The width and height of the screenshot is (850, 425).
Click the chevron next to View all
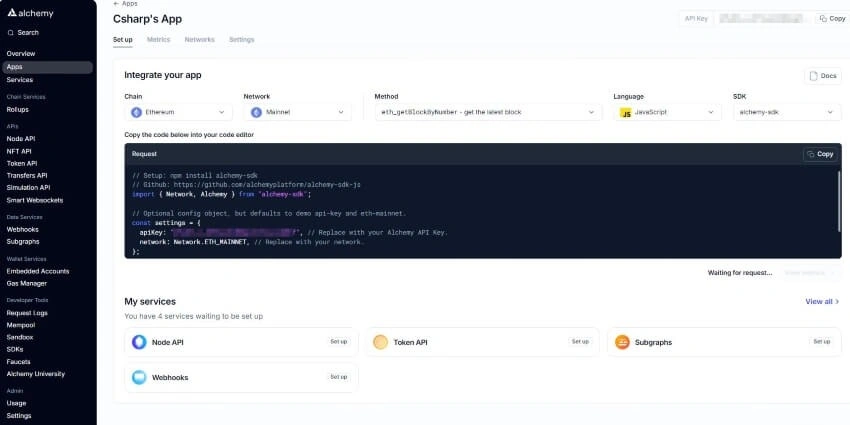[x=837, y=301]
